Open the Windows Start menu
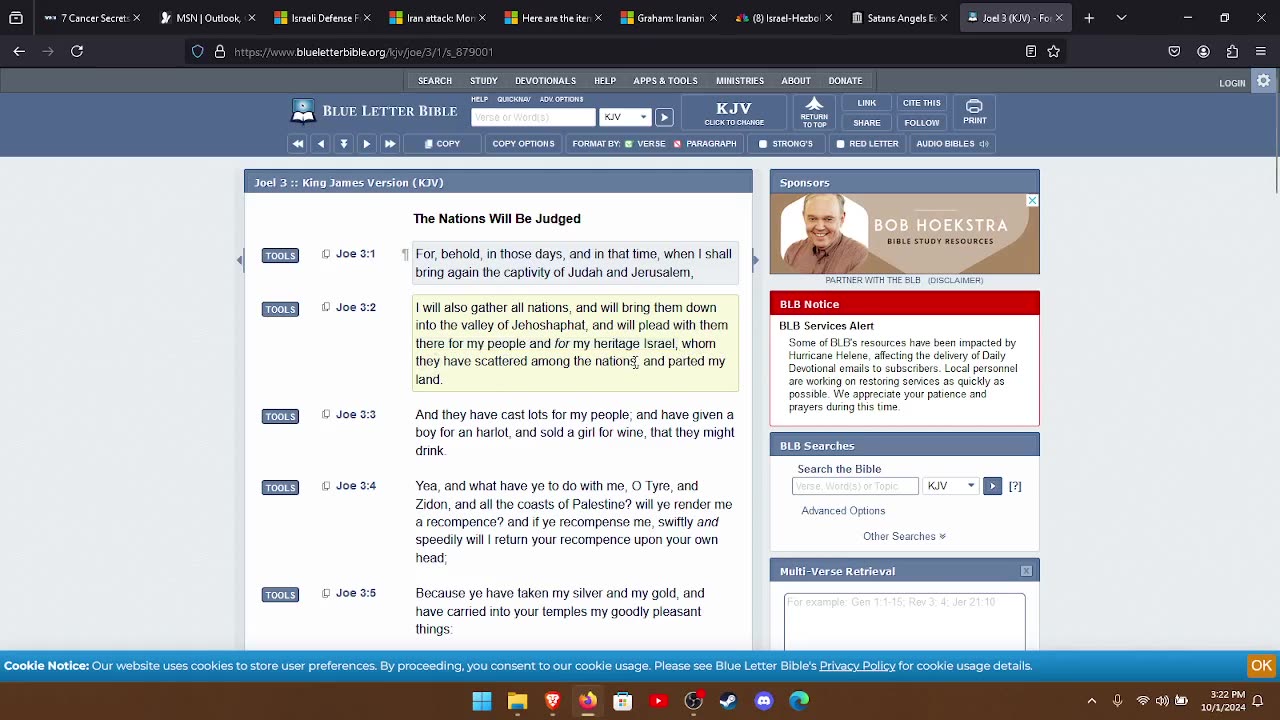Screen dimensions: 1280x720 (x=482, y=701)
